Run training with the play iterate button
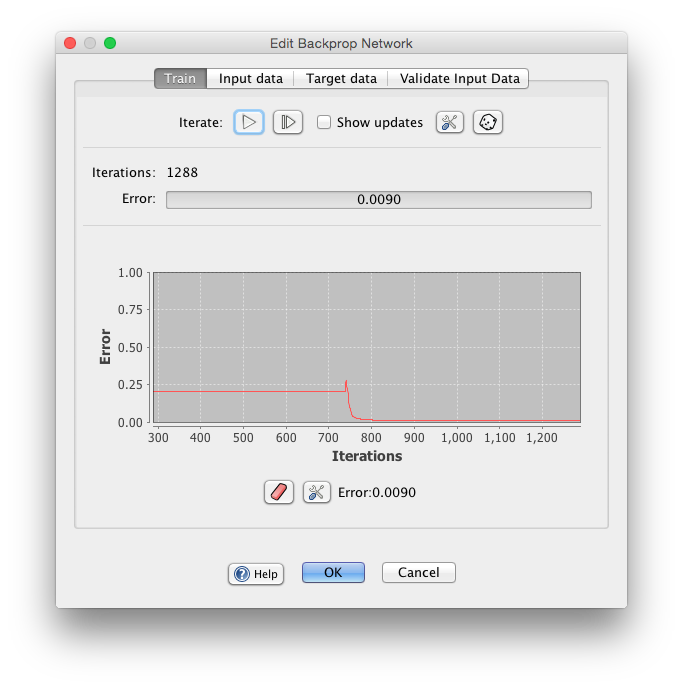Viewport: 683px width, 688px height. (x=249, y=122)
